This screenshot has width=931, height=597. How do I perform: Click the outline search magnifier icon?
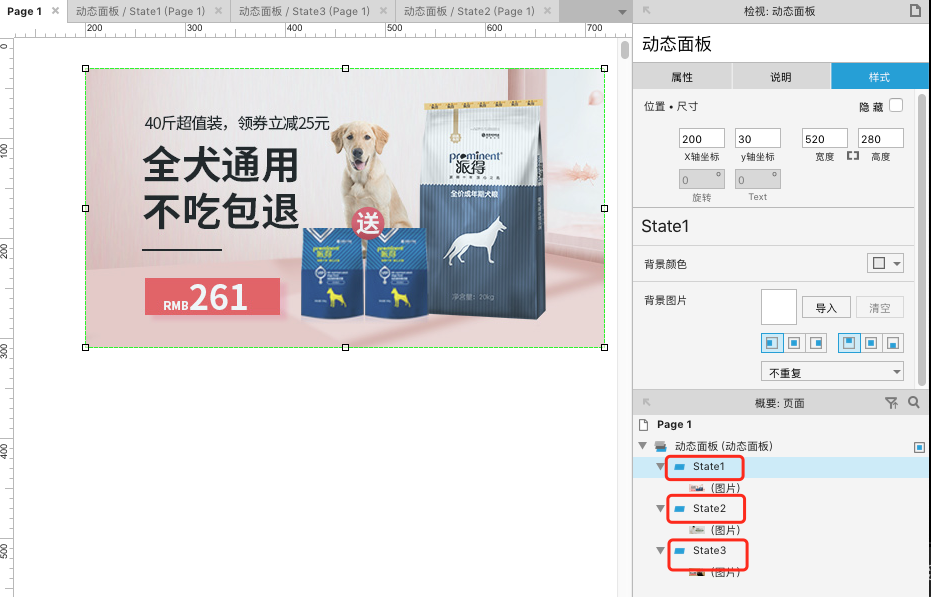pyautogui.click(x=914, y=403)
